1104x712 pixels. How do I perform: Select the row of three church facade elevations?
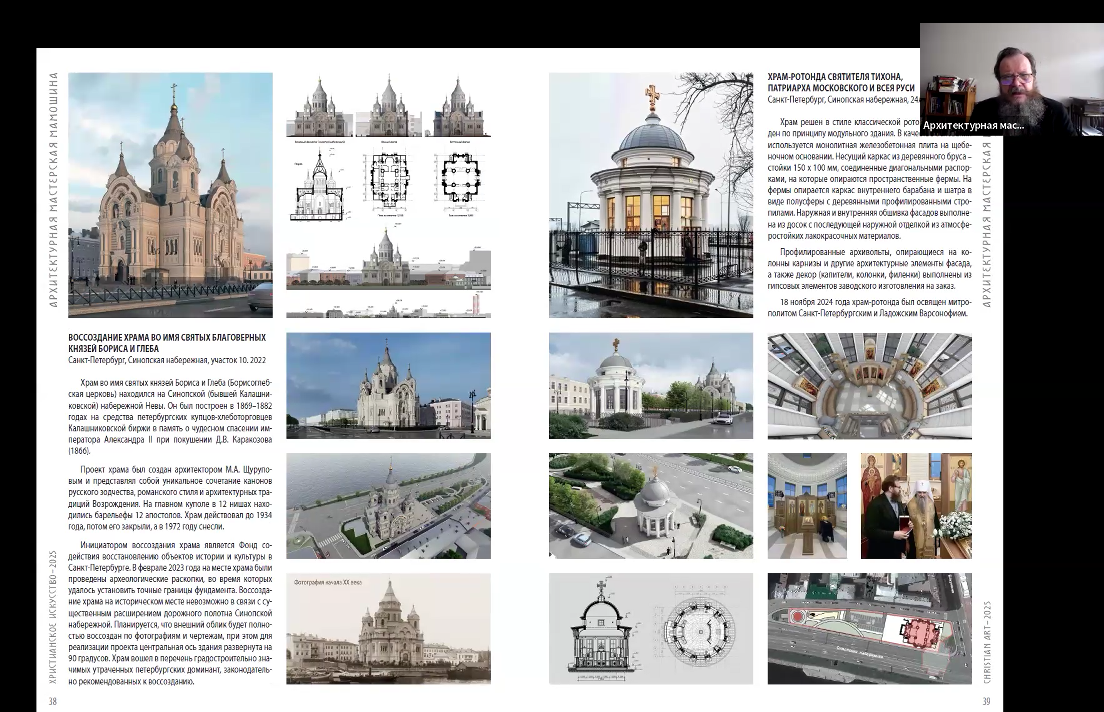tap(389, 106)
